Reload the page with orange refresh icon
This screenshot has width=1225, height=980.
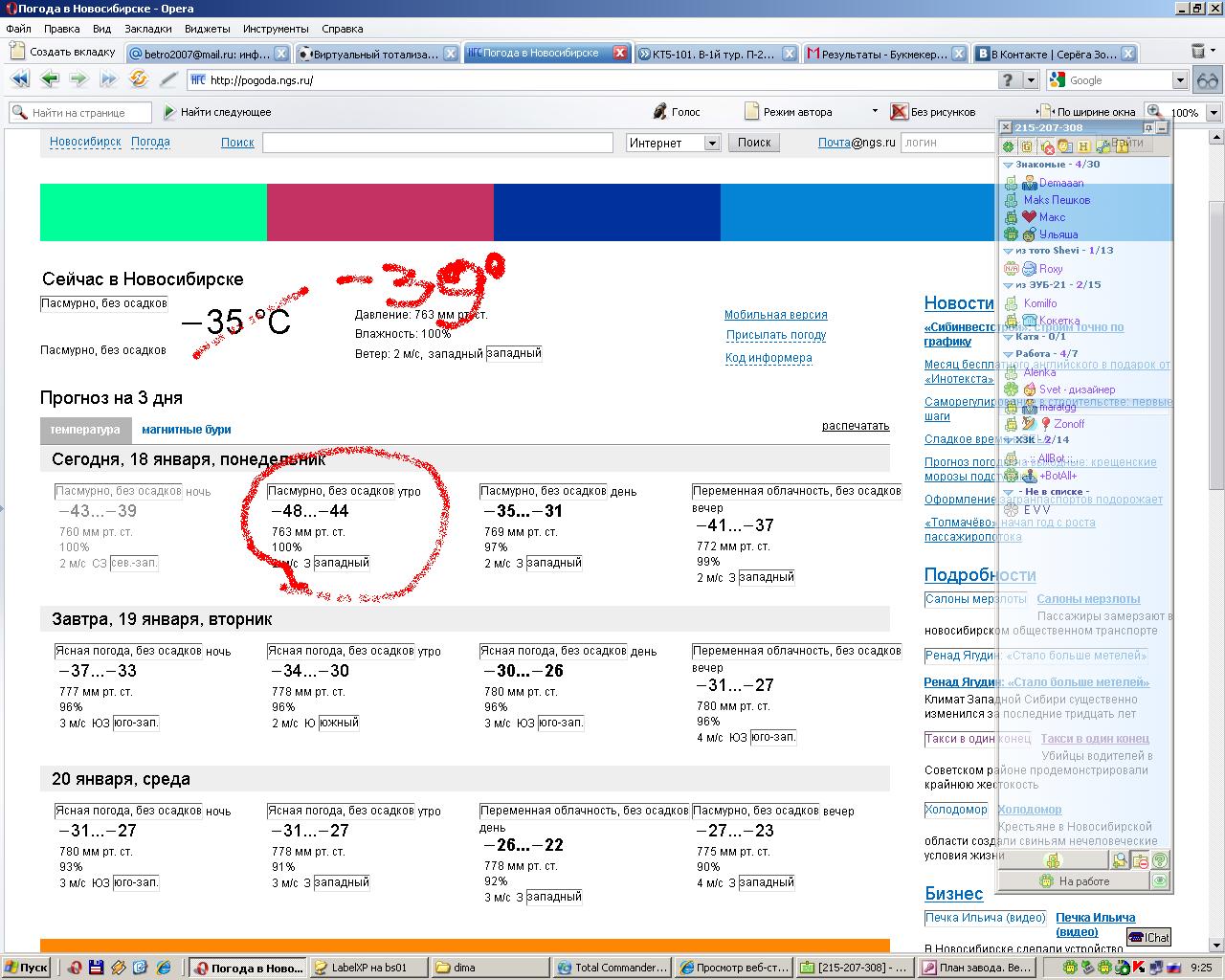[139, 79]
